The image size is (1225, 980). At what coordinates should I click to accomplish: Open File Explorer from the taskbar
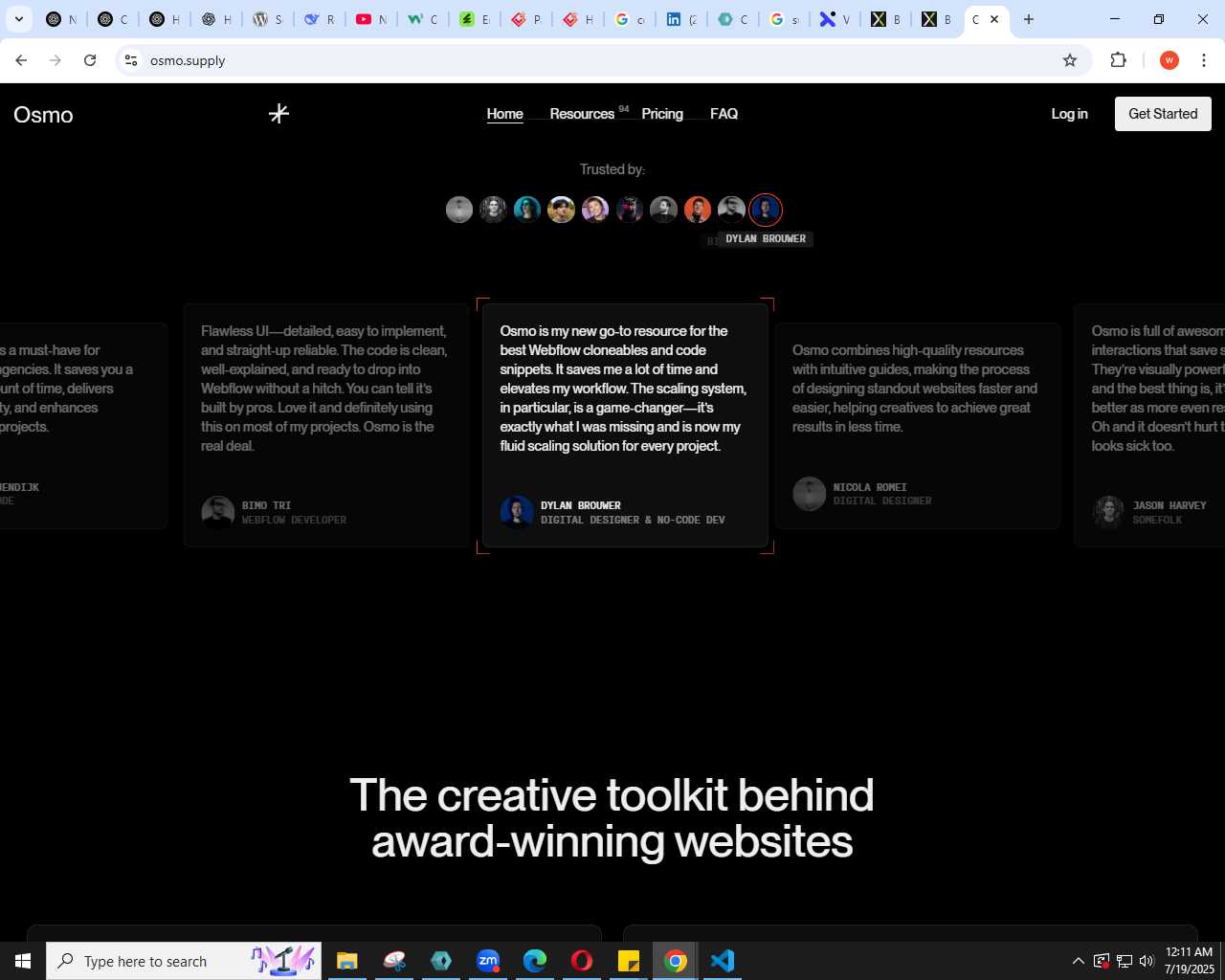(x=347, y=961)
